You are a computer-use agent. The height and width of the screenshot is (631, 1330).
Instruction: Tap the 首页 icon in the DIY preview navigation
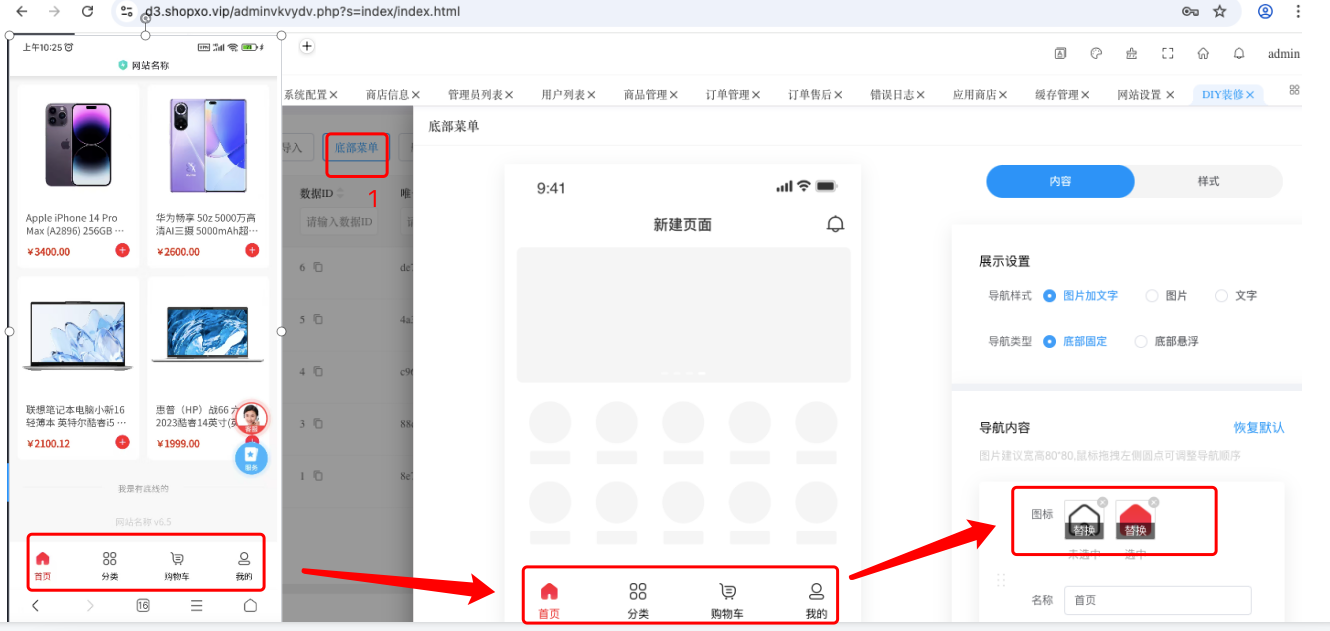[549, 591]
